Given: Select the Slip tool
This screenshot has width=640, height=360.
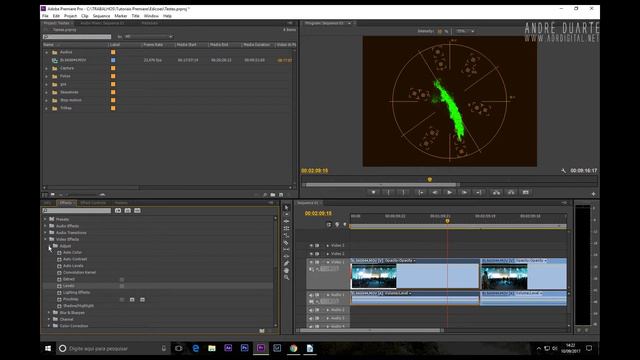Looking at the screenshot, I should 287,249.
